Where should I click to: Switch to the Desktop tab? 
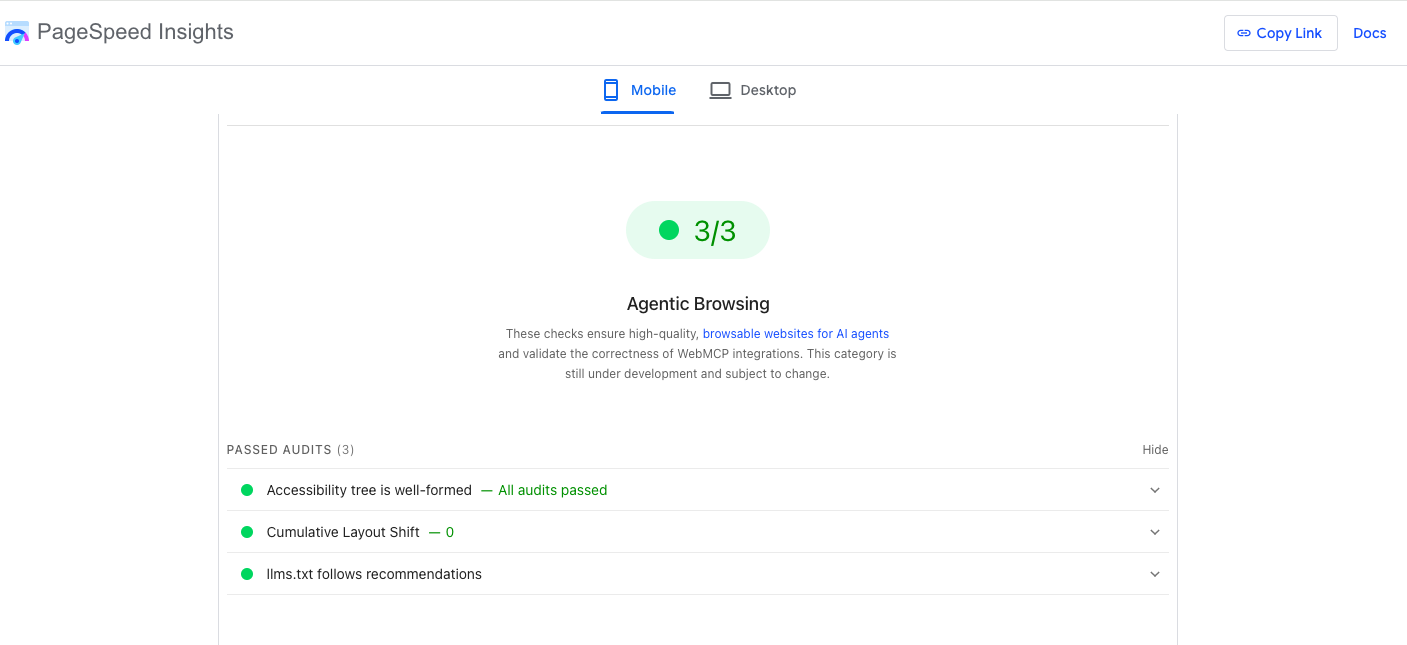pos(753,90)
